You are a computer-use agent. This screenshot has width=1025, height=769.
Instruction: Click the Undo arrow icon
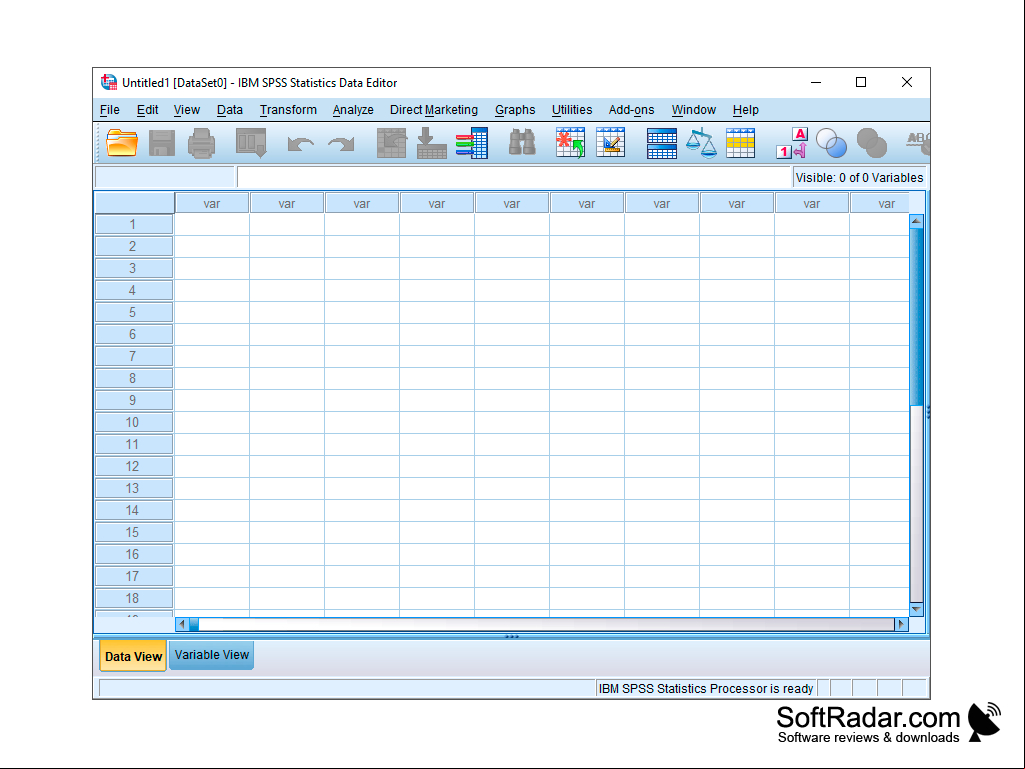point(300,144)
